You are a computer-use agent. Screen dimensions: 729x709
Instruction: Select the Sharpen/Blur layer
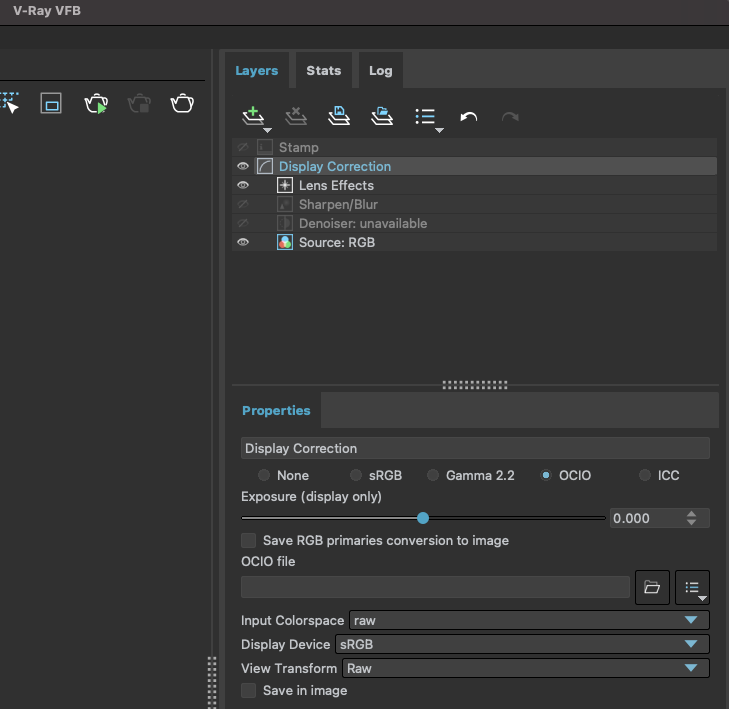[474, 205]
